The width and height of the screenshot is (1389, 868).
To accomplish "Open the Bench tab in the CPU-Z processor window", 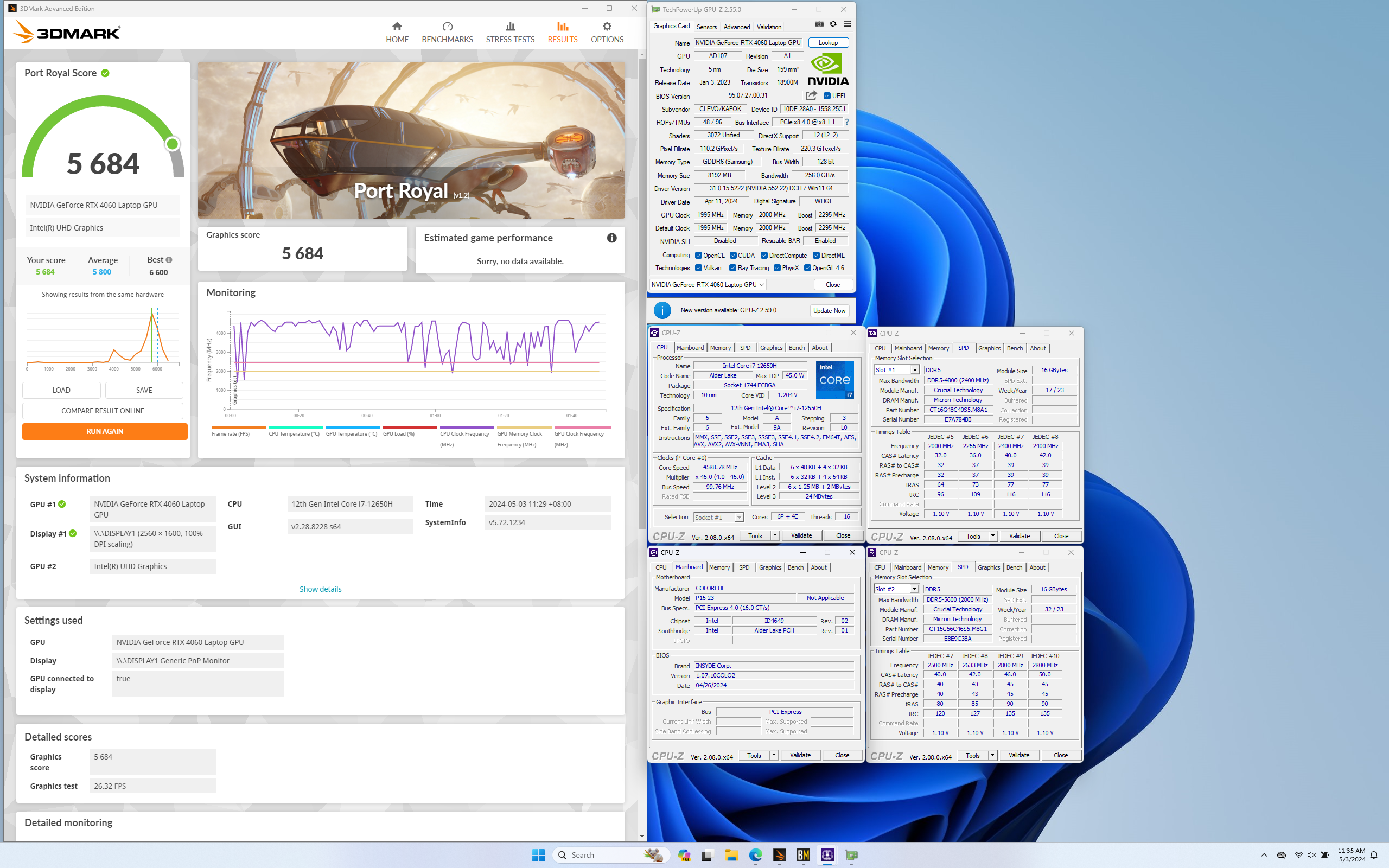I will pos(797,348).
